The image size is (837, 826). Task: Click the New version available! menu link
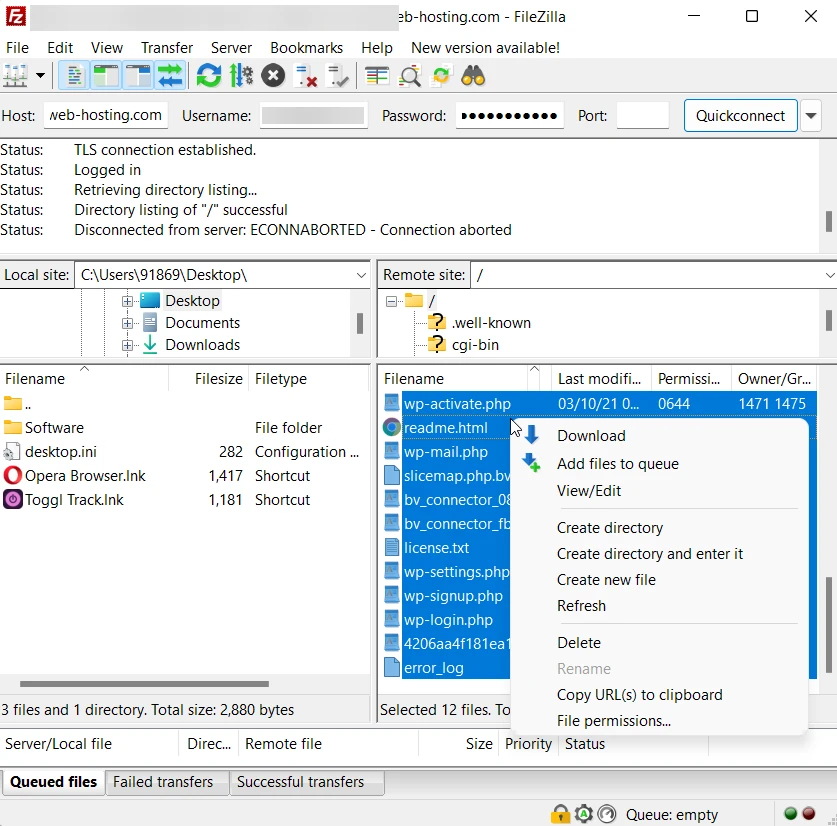(485, 48)
